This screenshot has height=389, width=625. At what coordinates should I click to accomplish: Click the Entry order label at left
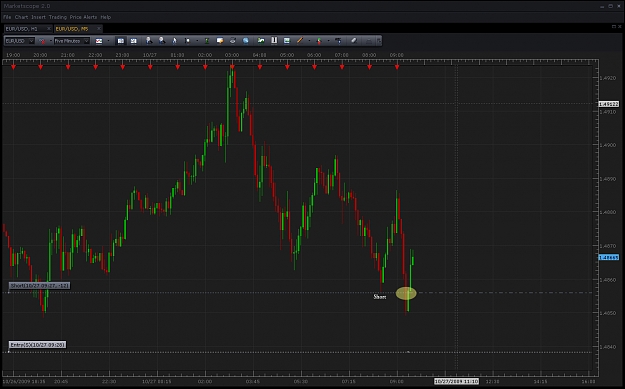point(37,345)
